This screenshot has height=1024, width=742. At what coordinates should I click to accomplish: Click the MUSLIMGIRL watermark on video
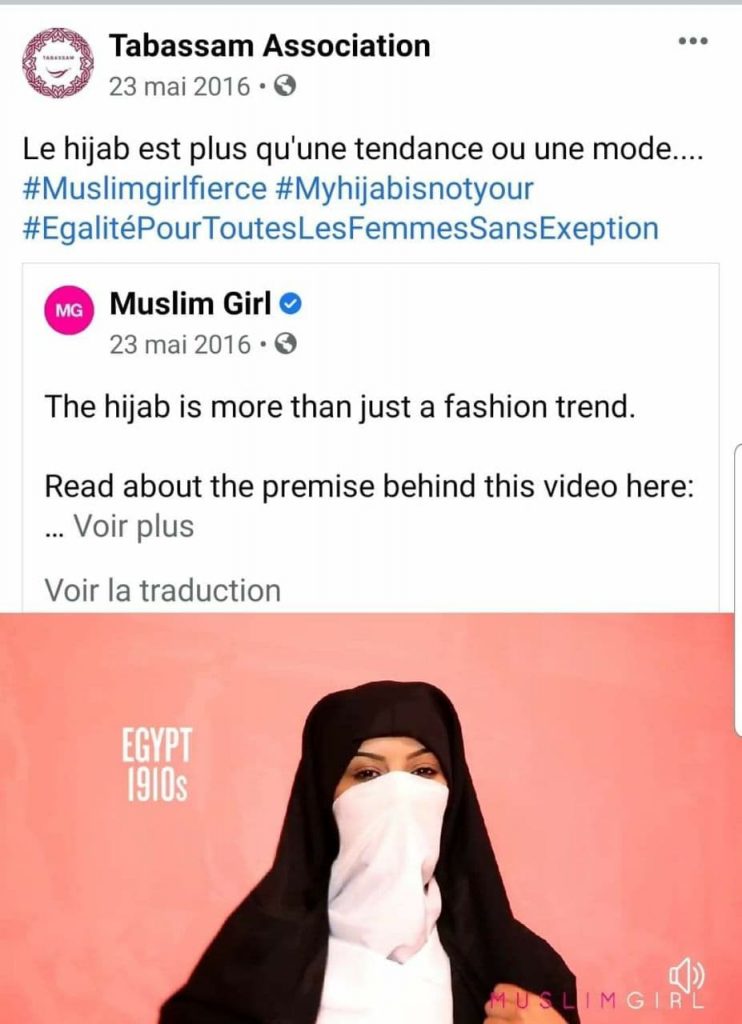(x=596, y=1000)
